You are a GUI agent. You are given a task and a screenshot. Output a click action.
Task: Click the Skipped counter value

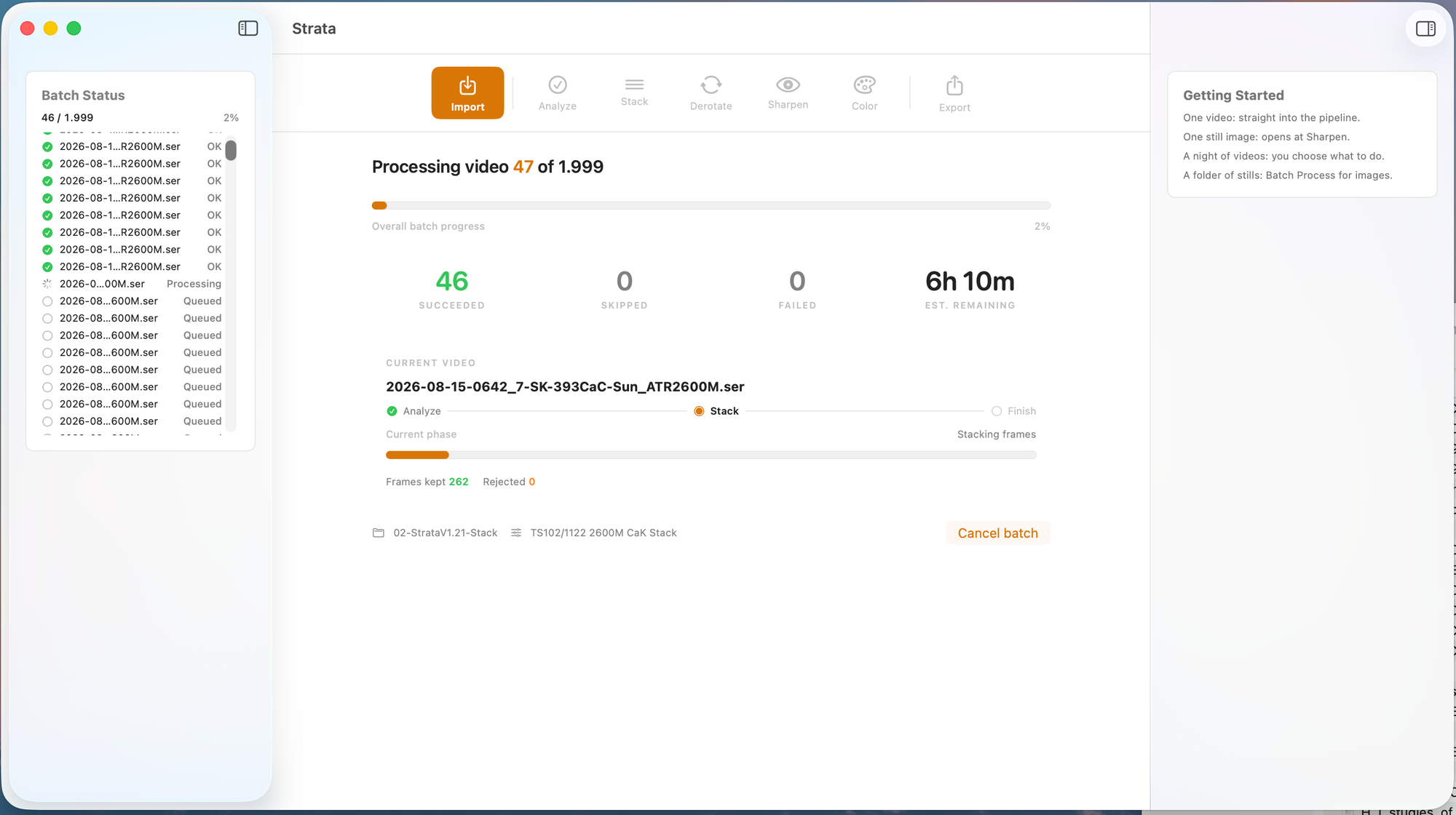click(x=625, y=281)
